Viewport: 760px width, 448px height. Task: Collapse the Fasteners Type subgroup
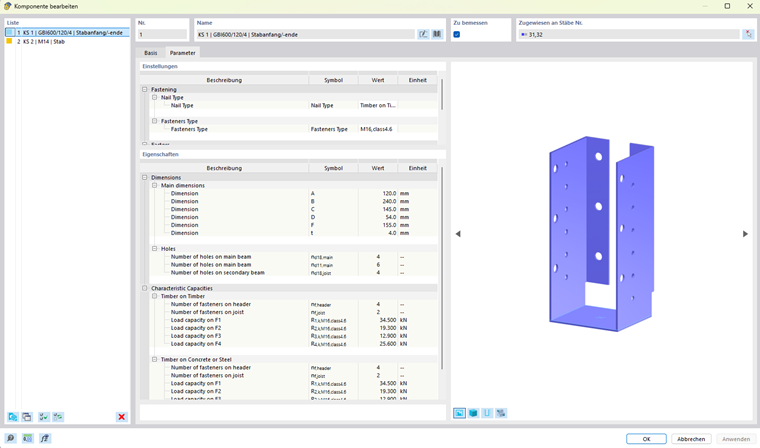pos(155,121)
